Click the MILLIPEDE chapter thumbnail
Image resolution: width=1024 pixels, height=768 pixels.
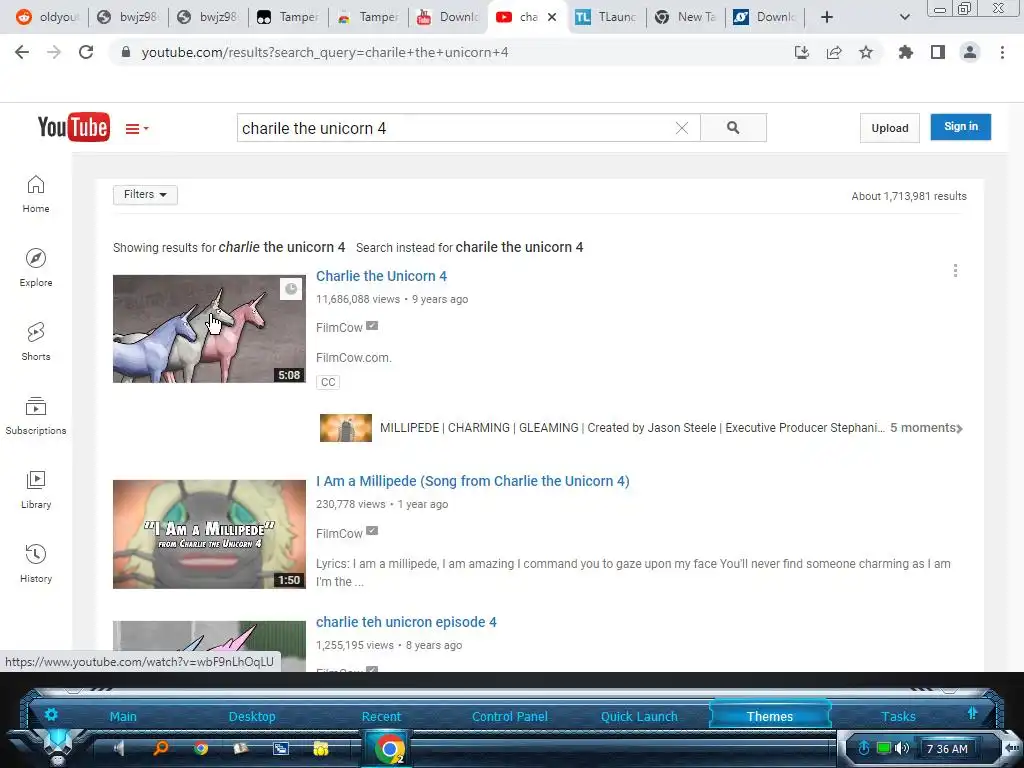coord(345,428)
